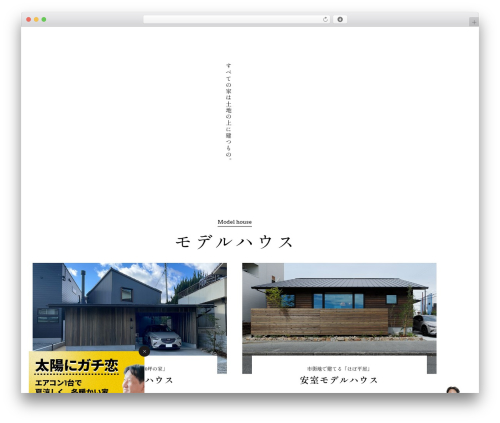Open the wooden-fence flat house photo
This screenshot has width=500, height=423.
(x=339, y=309)
